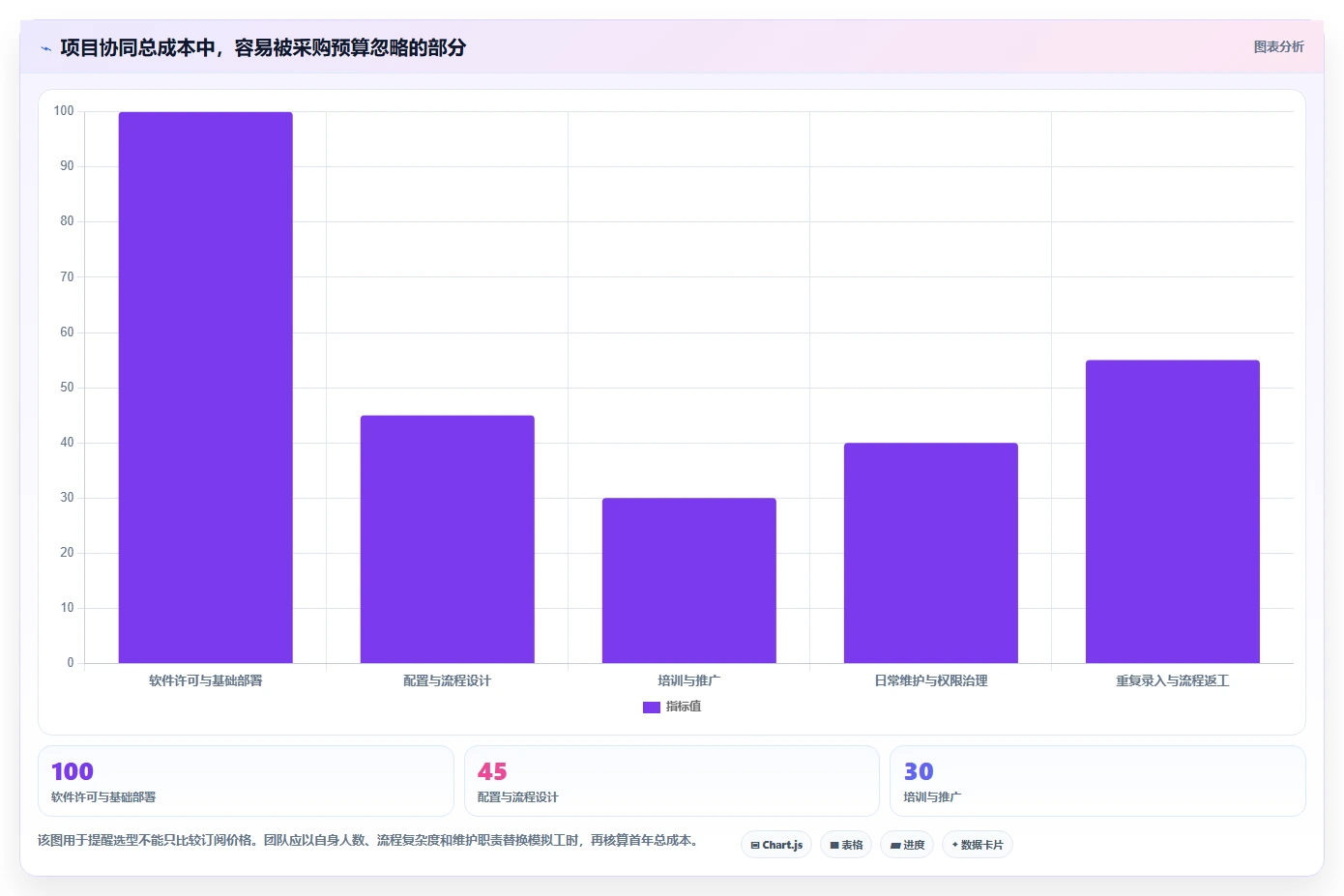Screen dimensions: 1344x896
Task: Click the x-axis label 软件许可与基础部署
Action: tap(205, 680)
